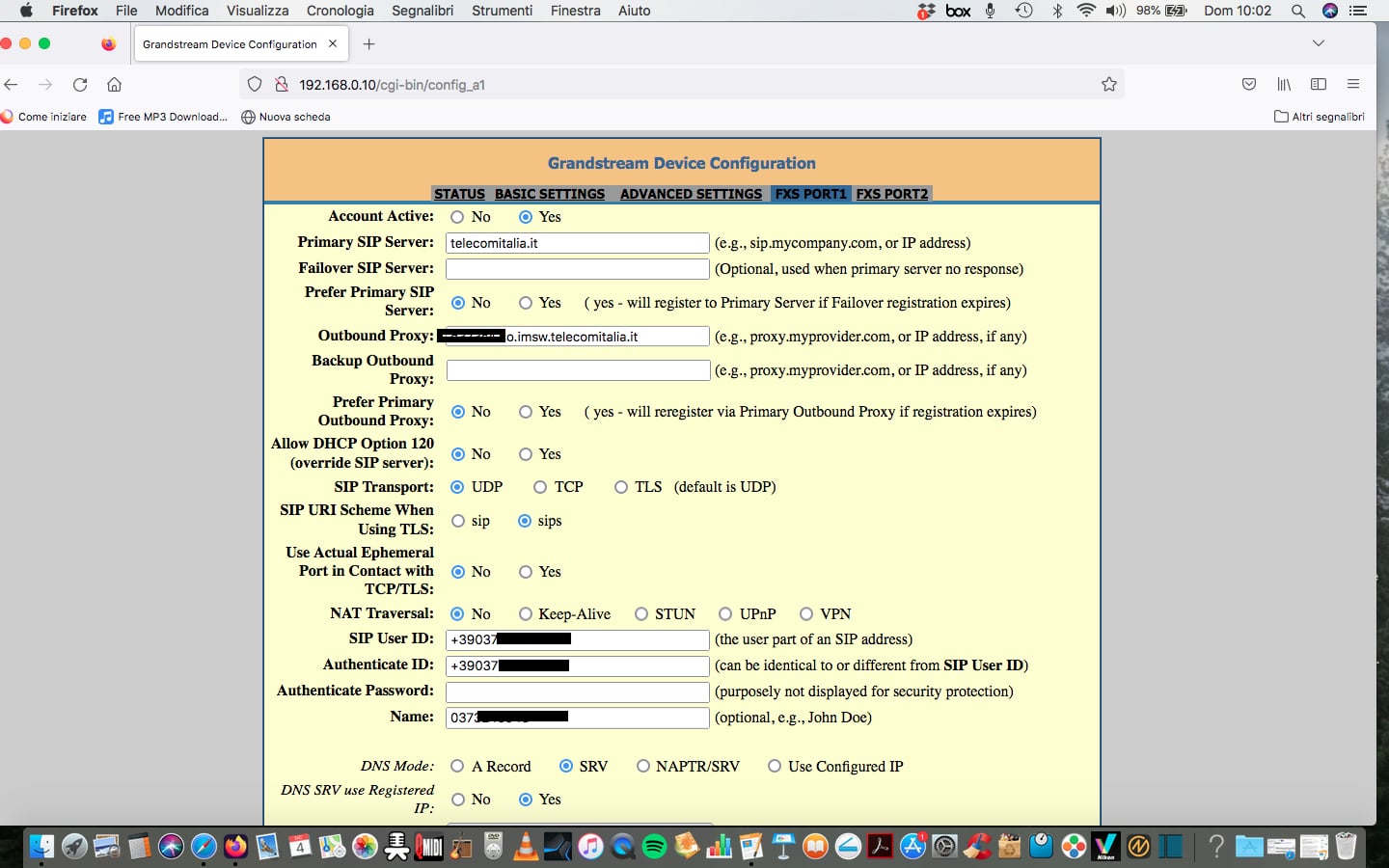Bookmark this page with the star icon
This screenshot has height=868, width=1389.
tap(1109, 85)
